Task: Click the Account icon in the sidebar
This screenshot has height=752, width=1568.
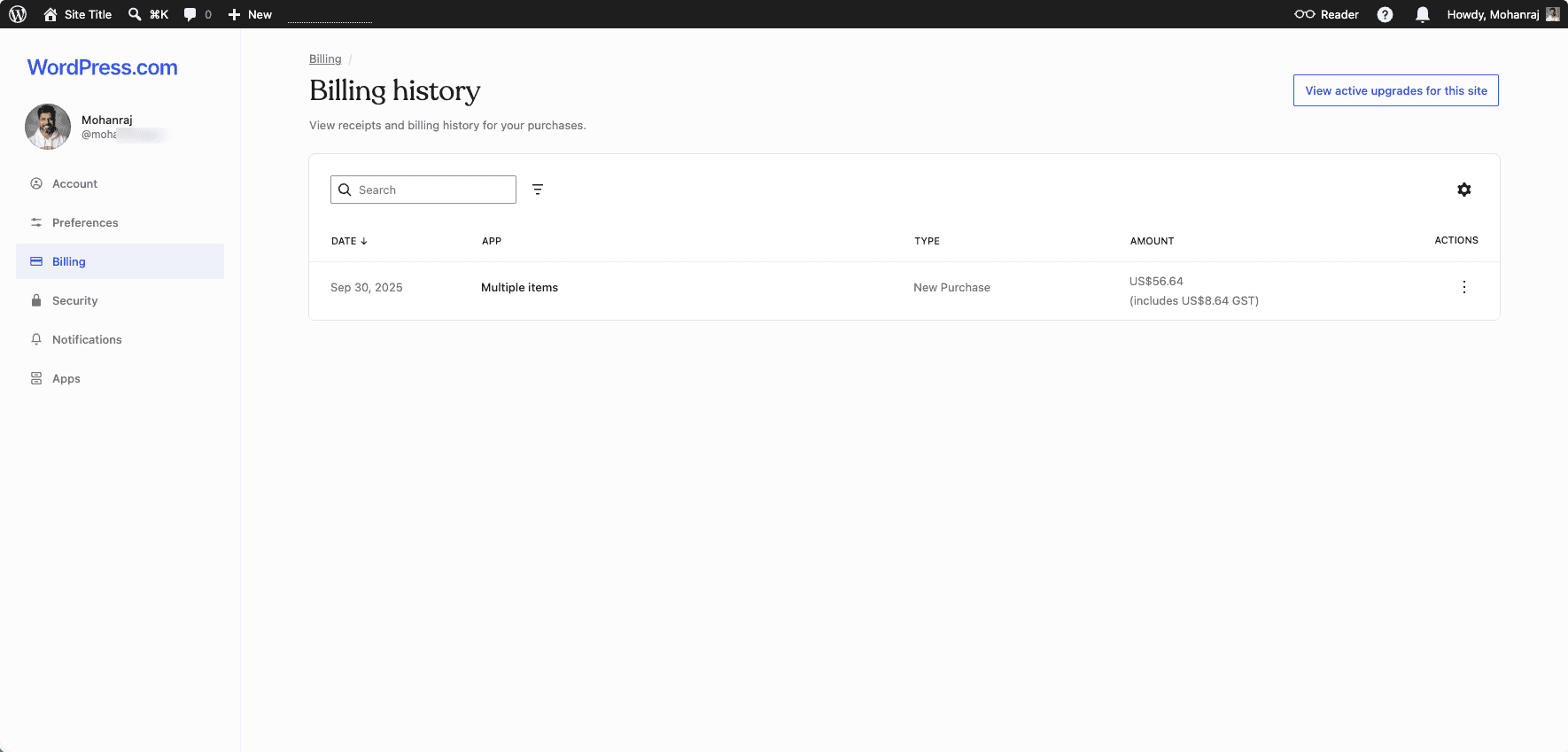Action: tap(36, 183)
